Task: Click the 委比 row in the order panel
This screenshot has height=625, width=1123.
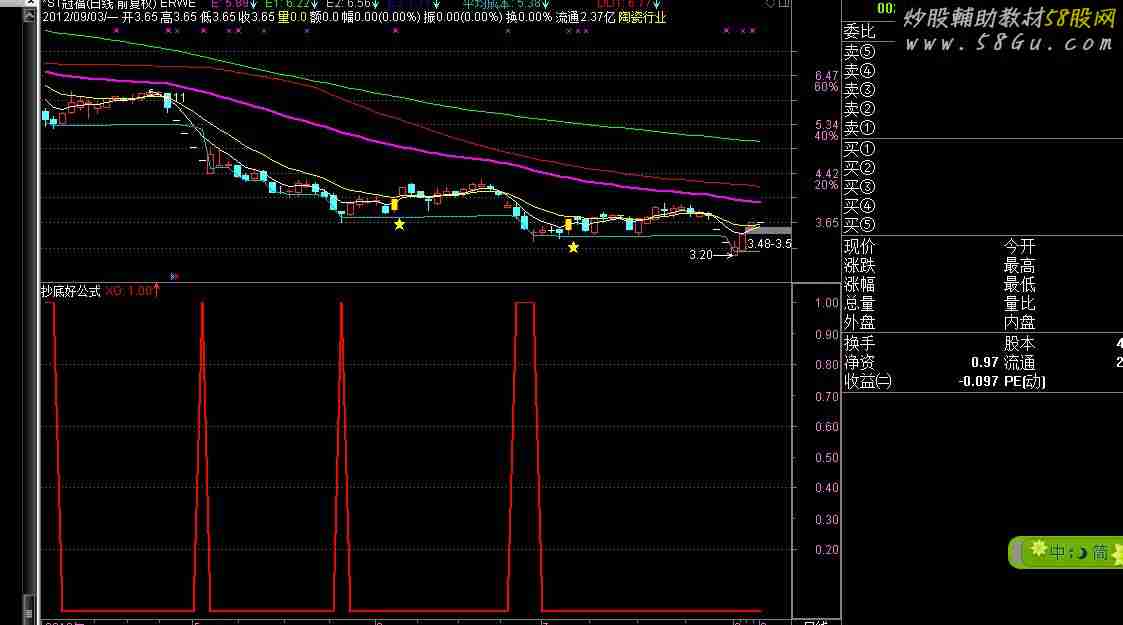Action: [x=858, y=32]
